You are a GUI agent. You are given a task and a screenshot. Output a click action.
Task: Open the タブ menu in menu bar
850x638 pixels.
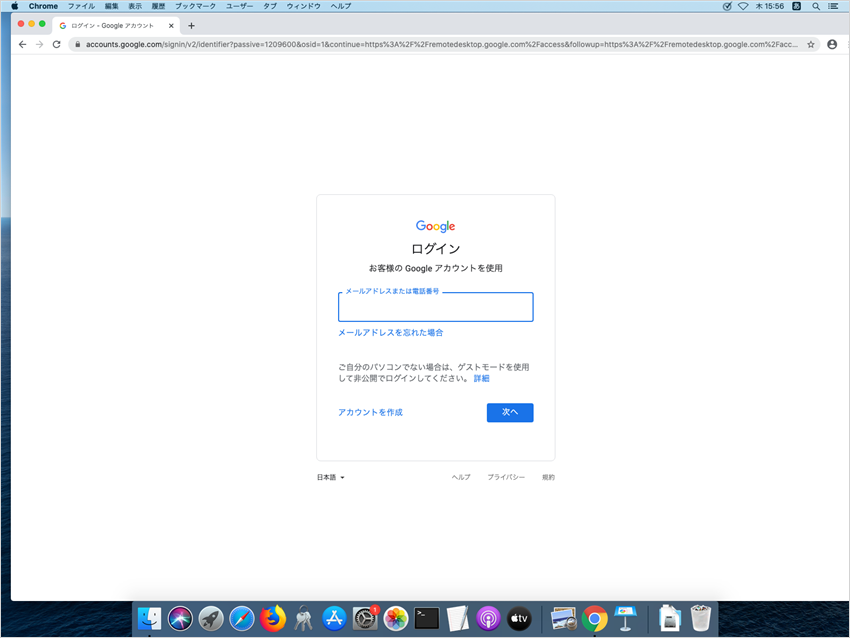(270, 6)
